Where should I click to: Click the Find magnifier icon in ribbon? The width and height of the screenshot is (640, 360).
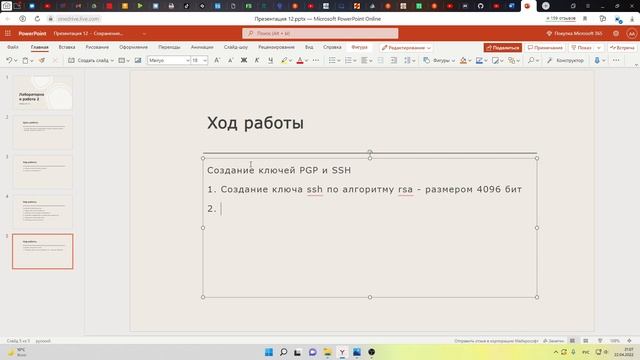point(531,60)
